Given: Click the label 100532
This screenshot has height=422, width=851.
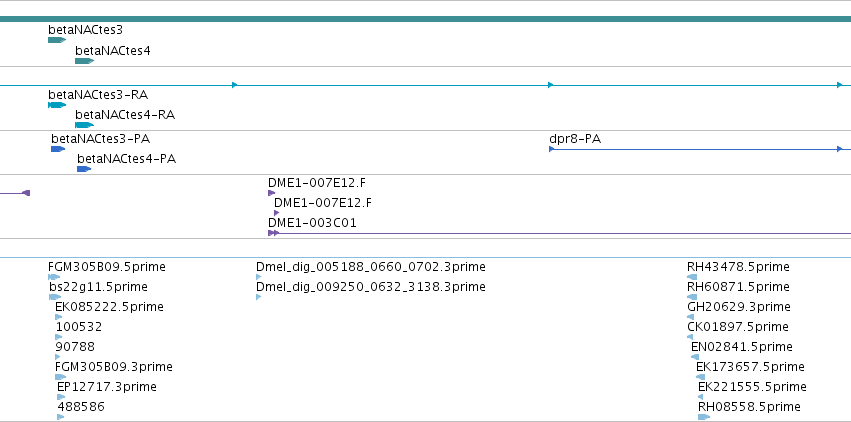Looking at the screenshot, I should click(79, 327).
